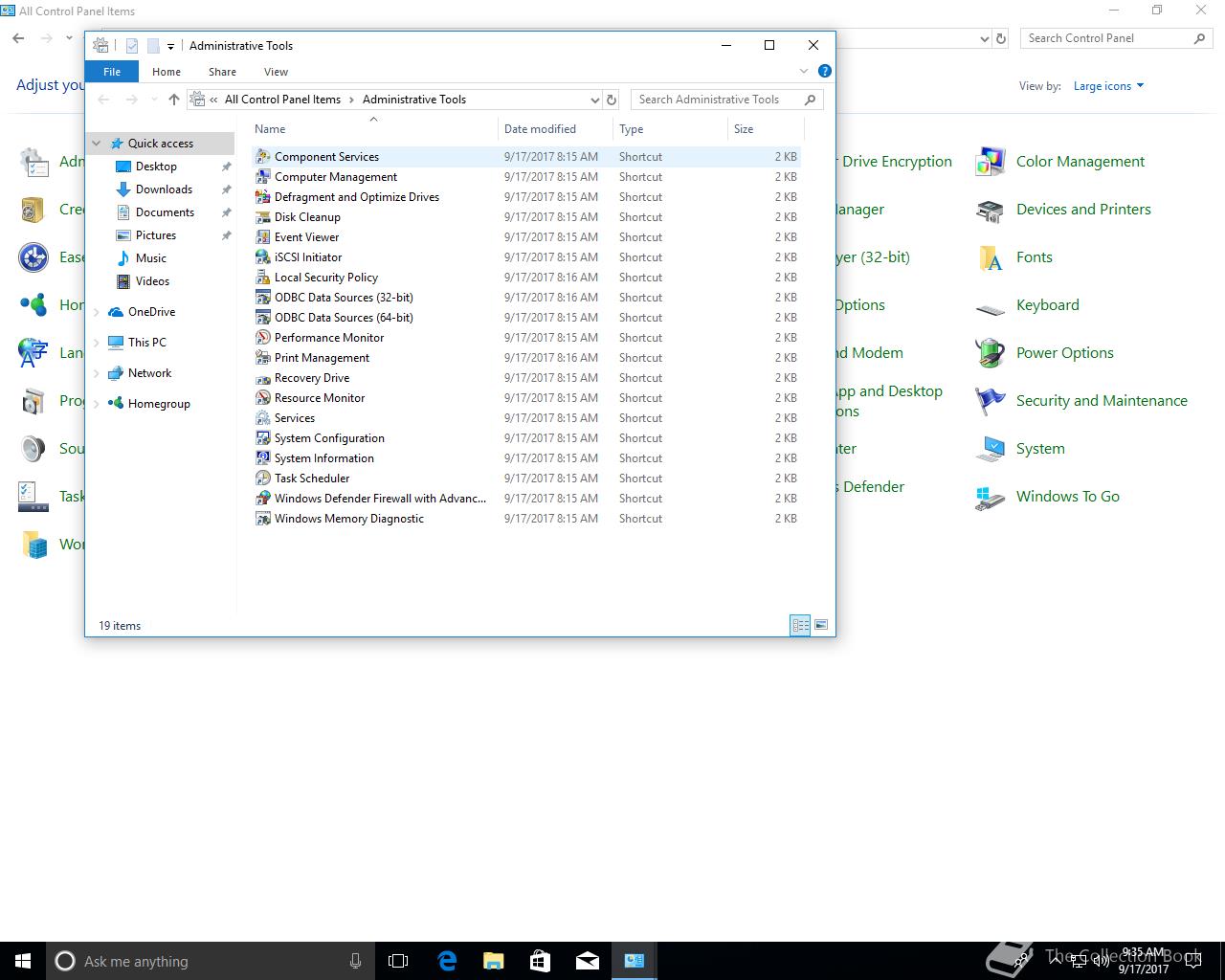
Task: Click the Performance Monitor icon
Action: (x=263, y=337)
